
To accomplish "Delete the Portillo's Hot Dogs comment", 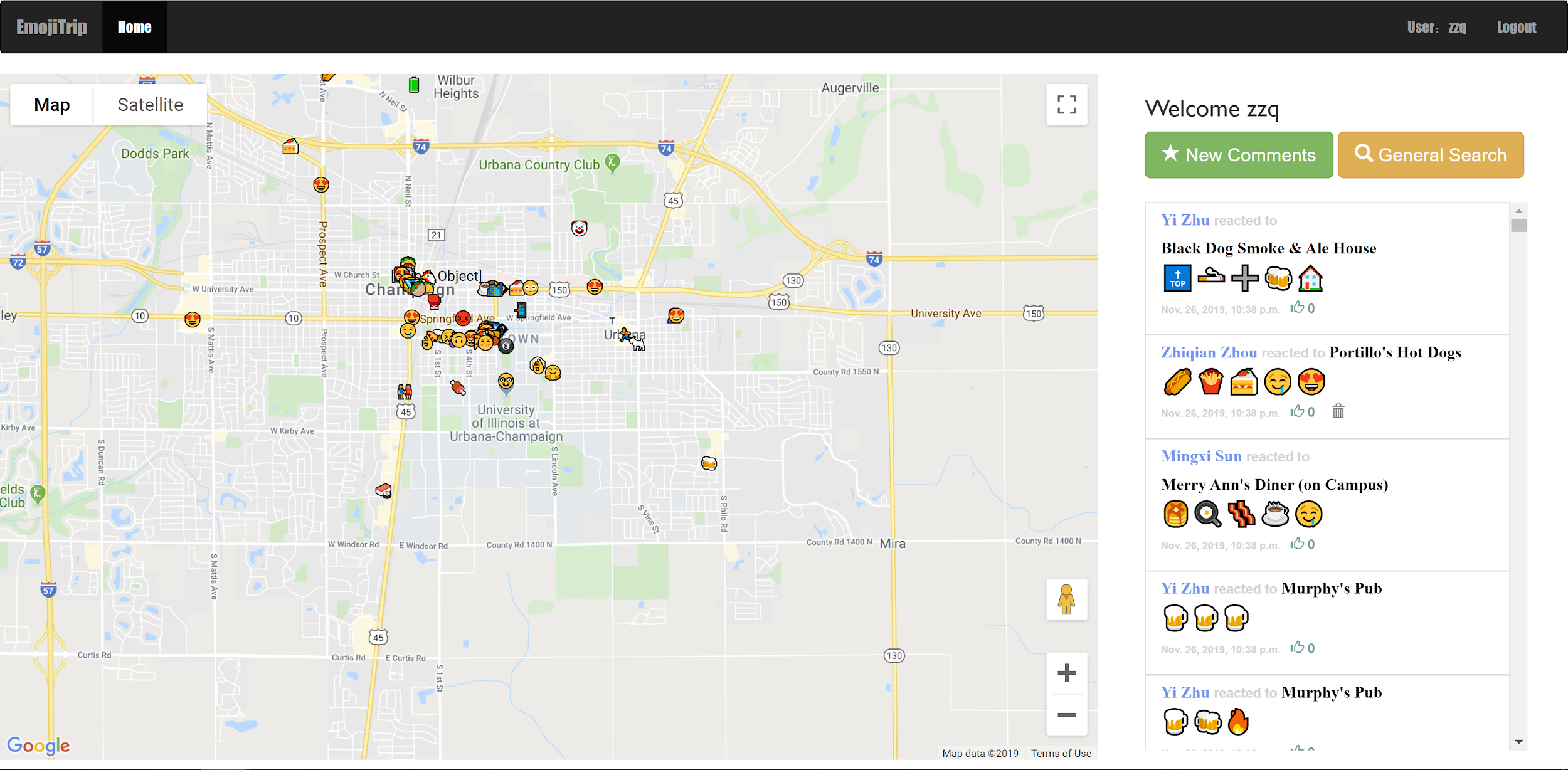I will coord(1338,411).
